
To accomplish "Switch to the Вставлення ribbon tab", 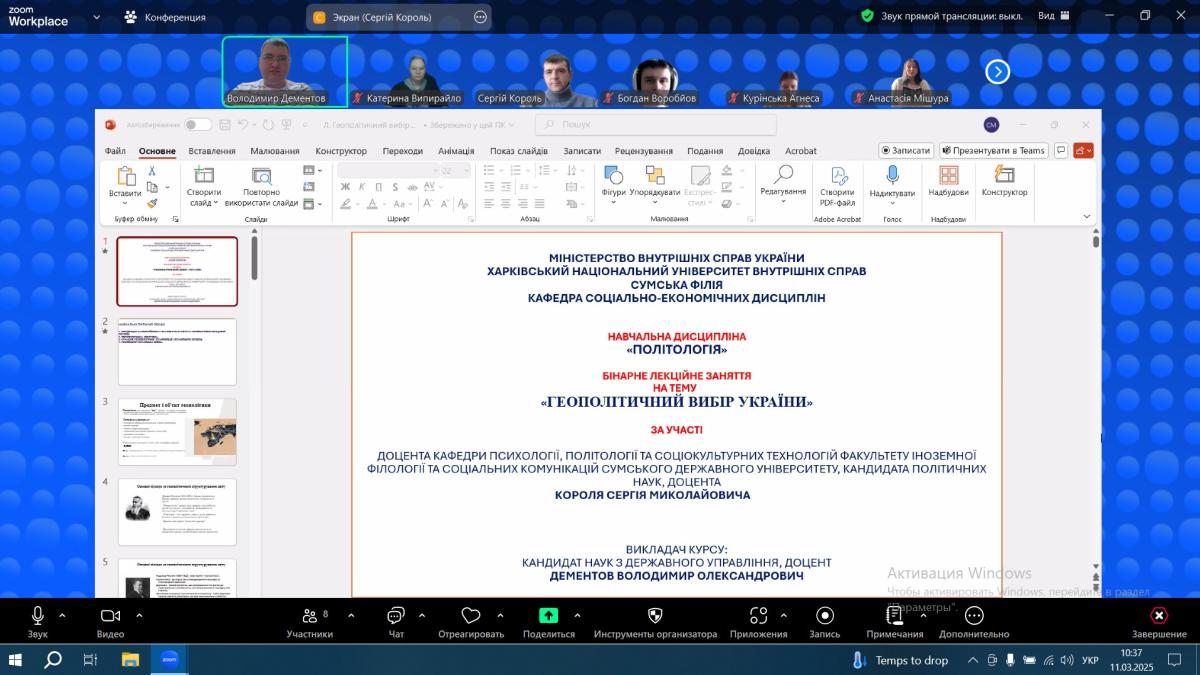I will click(x=212, y=151).
